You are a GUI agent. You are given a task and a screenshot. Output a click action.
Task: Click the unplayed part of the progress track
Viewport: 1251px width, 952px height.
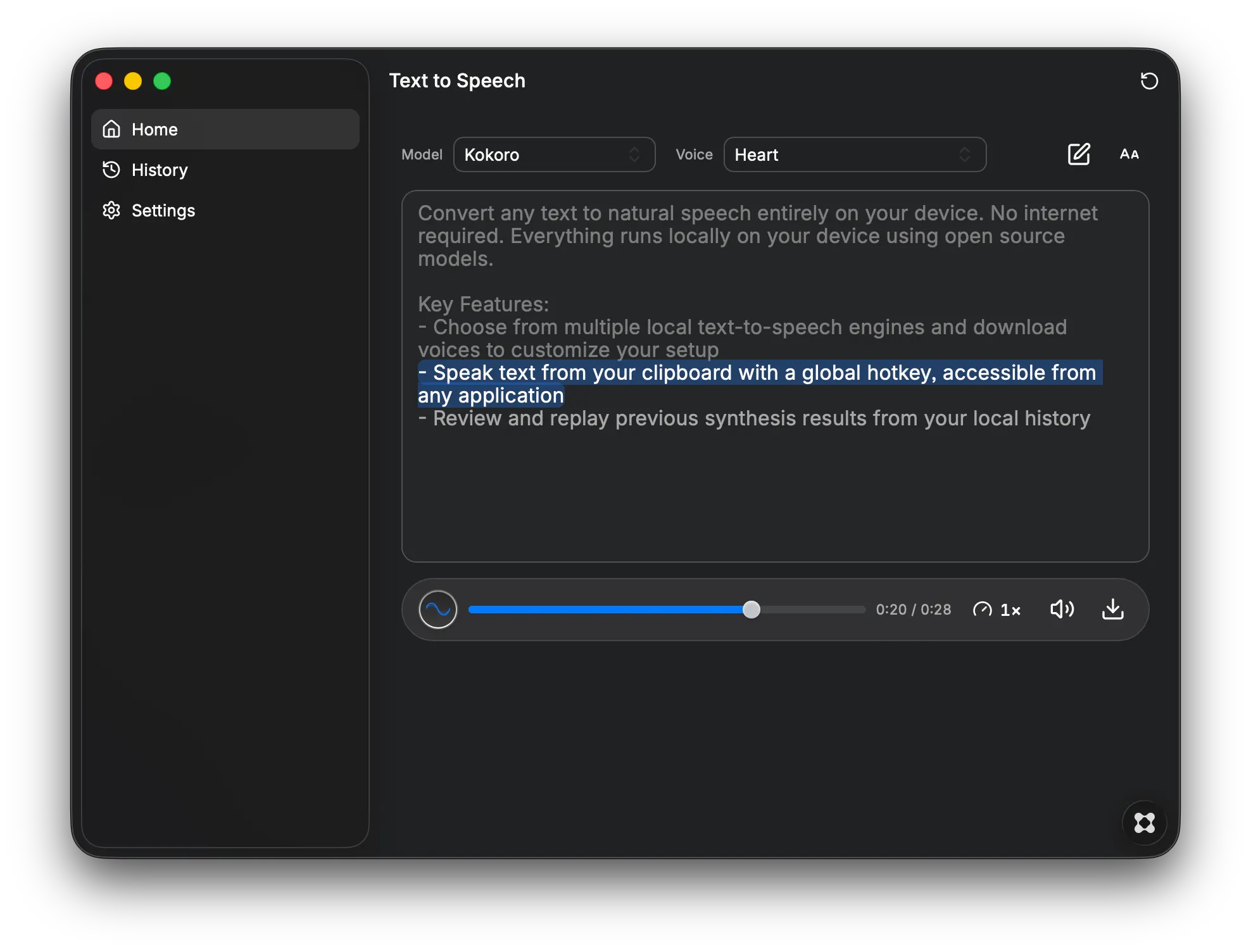coord(812,610)
